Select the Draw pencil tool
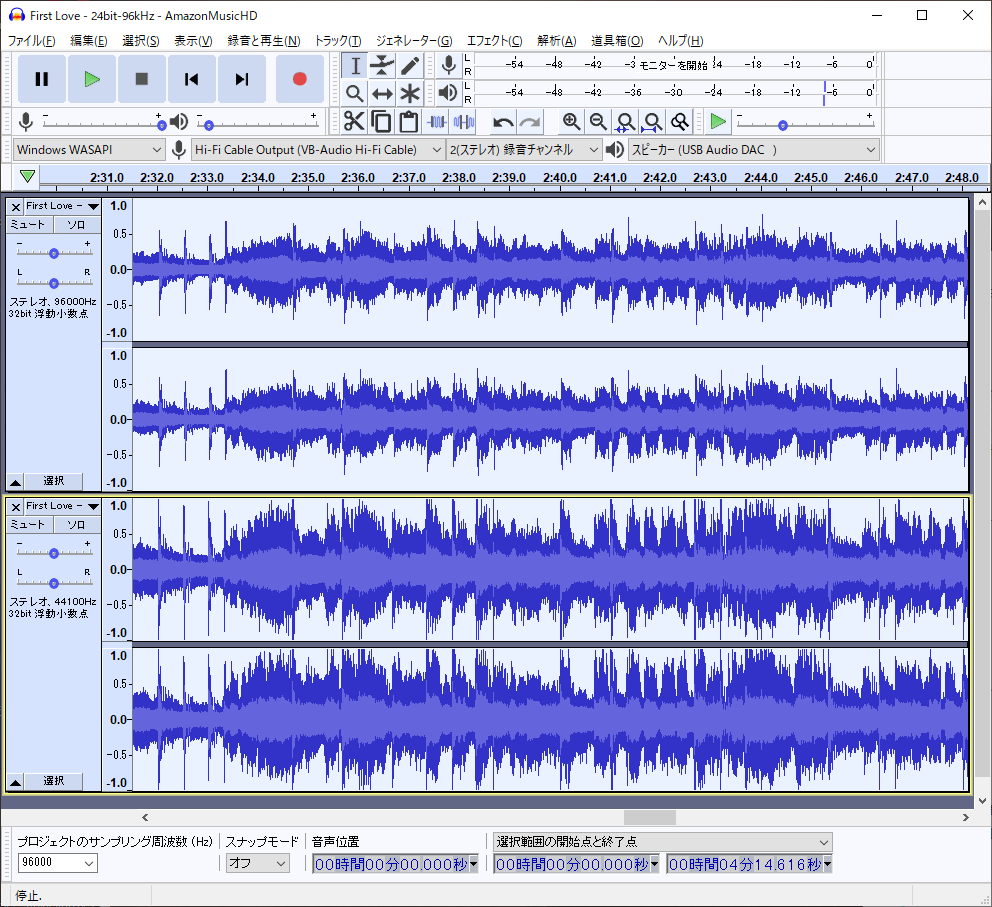 410,66
